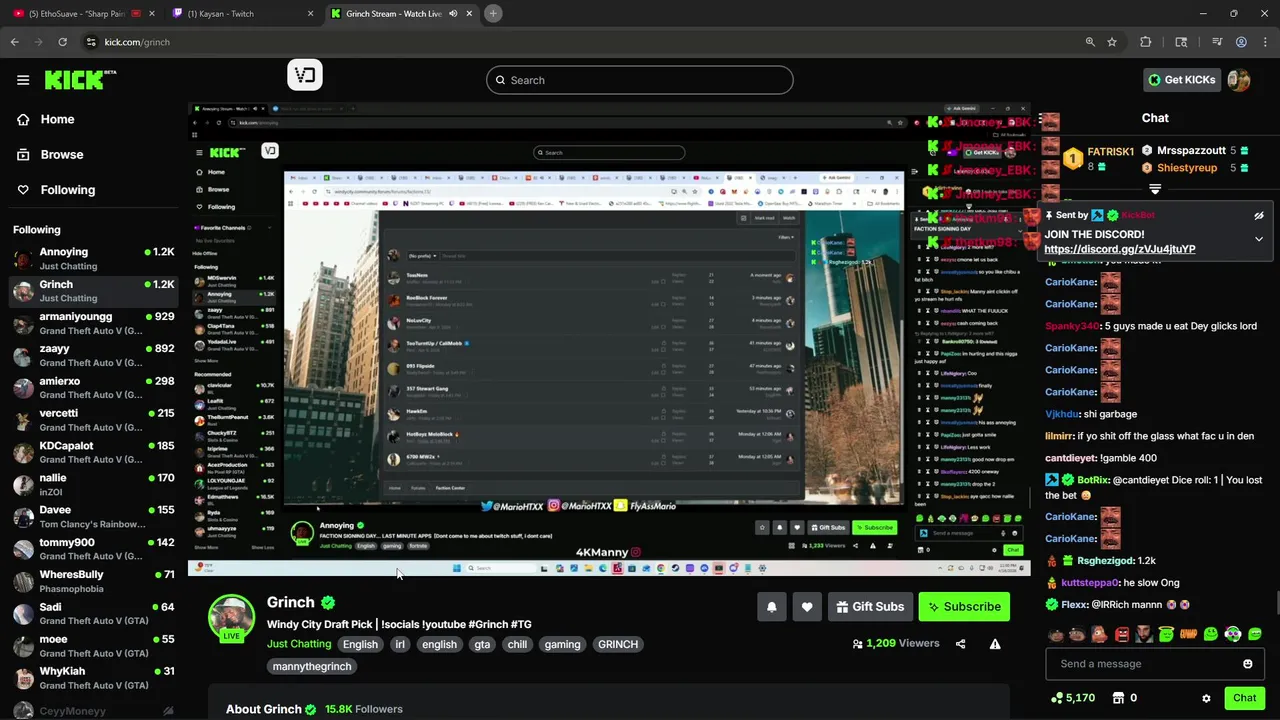Open nallie channel in sidebar
1280x720 pixels.
93,484
